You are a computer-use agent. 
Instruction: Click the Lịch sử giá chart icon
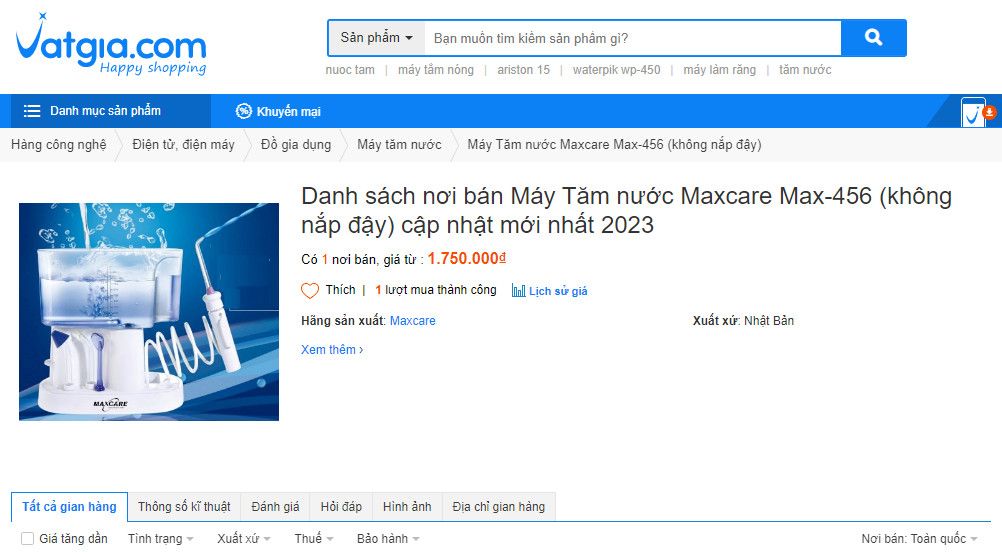[518, 291]
